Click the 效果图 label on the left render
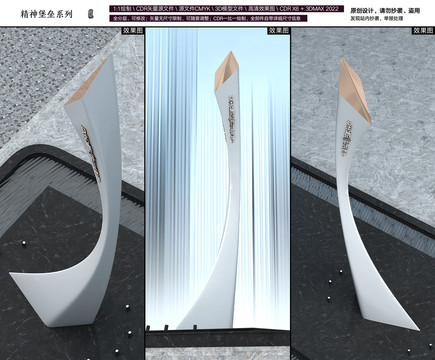The image size is (435, 360). 132,31
